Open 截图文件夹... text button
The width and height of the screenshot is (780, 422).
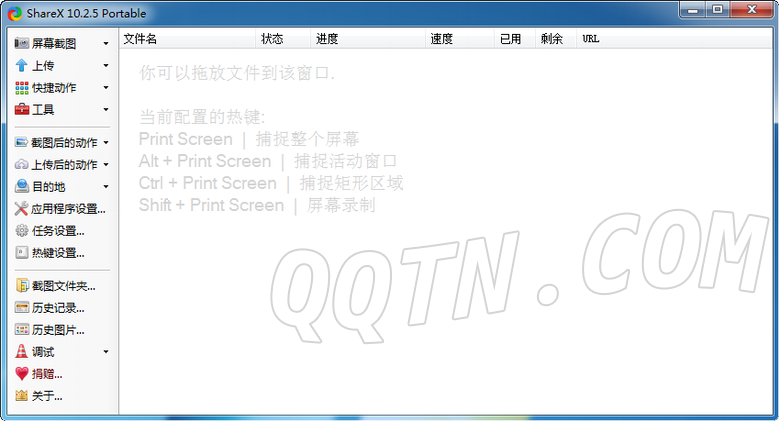tap(64, 286)
